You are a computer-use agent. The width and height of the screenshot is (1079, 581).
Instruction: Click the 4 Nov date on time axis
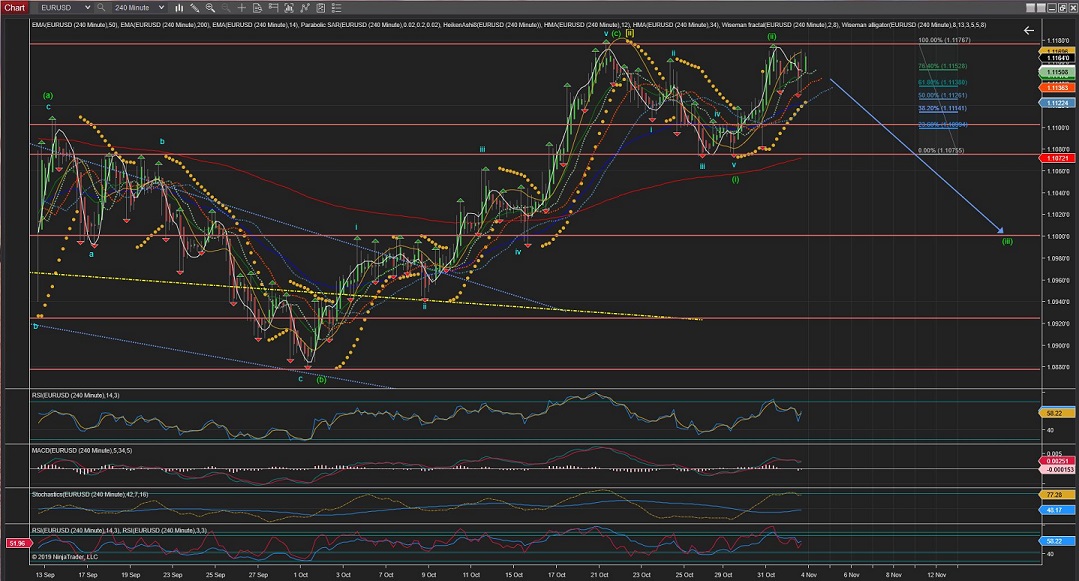click(809, 574)
